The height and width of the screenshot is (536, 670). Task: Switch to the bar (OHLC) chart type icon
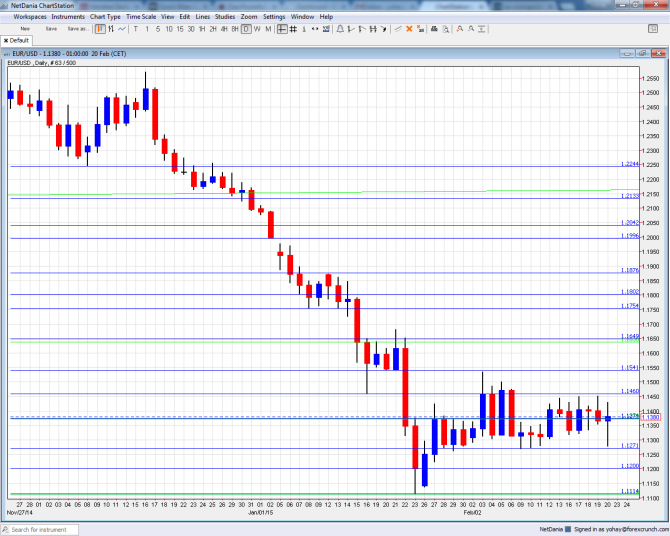[x=111, y=29]
